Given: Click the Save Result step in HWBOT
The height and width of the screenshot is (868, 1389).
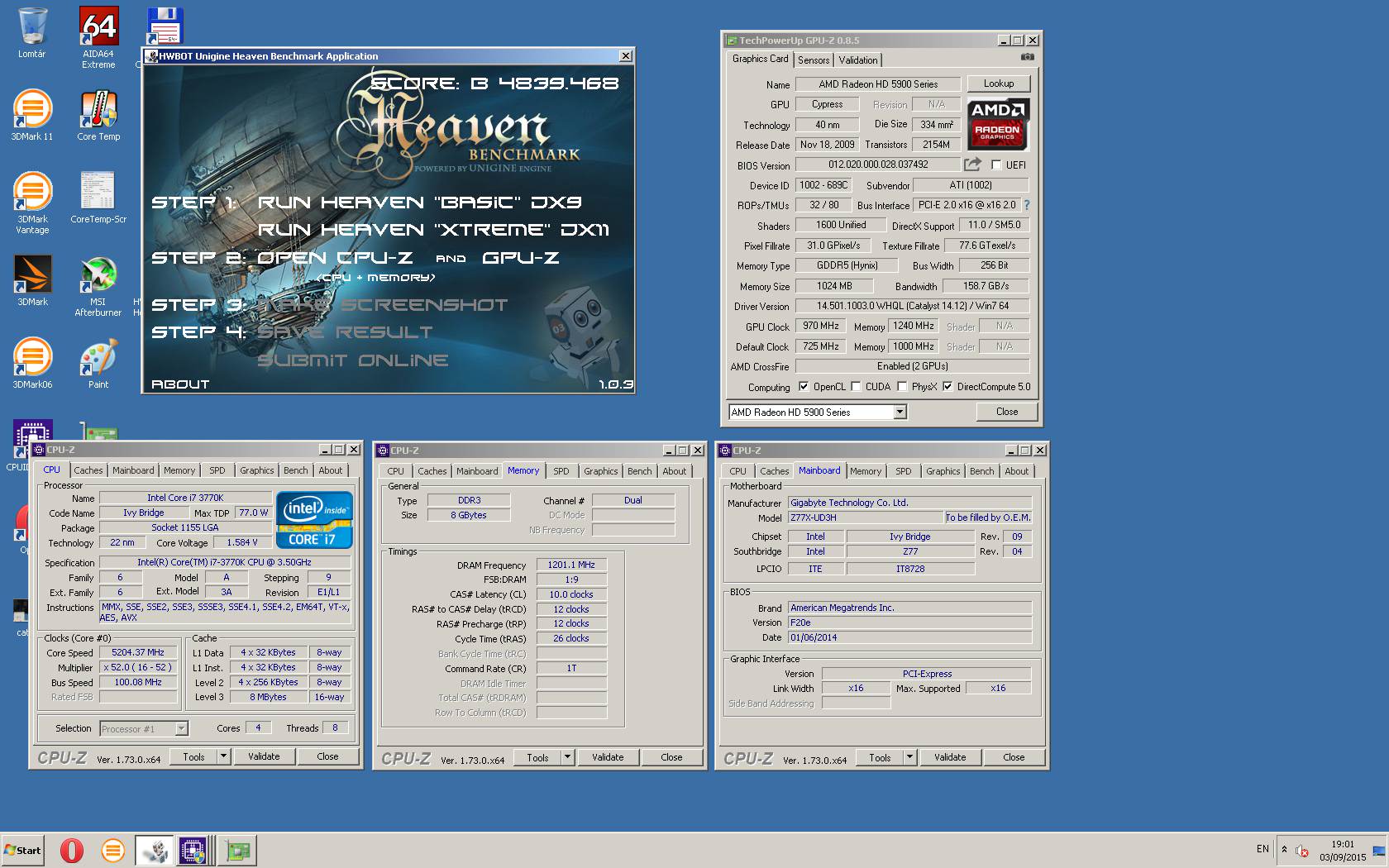Looking at the screenshot, I should point(345,332).
